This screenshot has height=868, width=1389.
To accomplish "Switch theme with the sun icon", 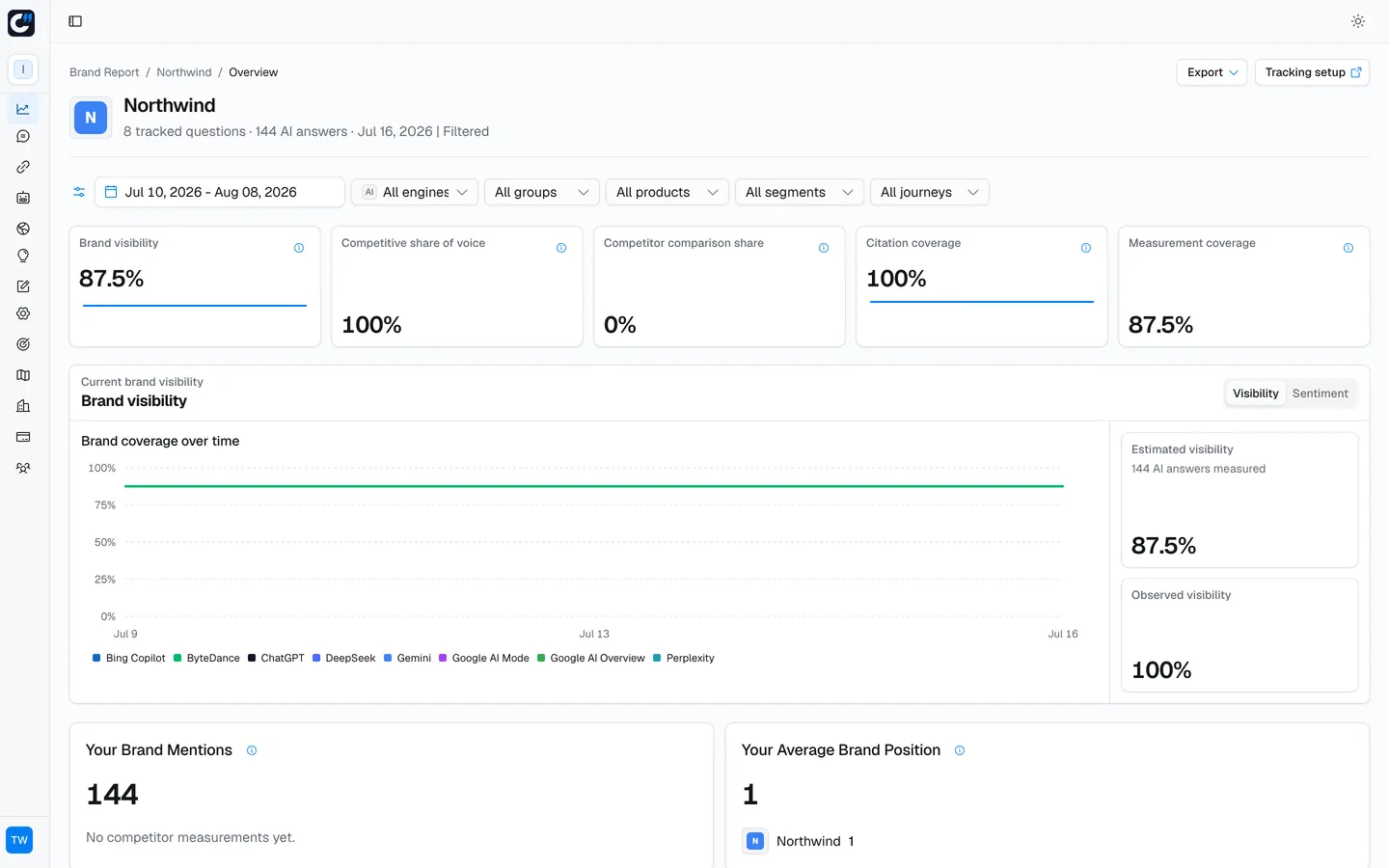I will (1358, 21).
